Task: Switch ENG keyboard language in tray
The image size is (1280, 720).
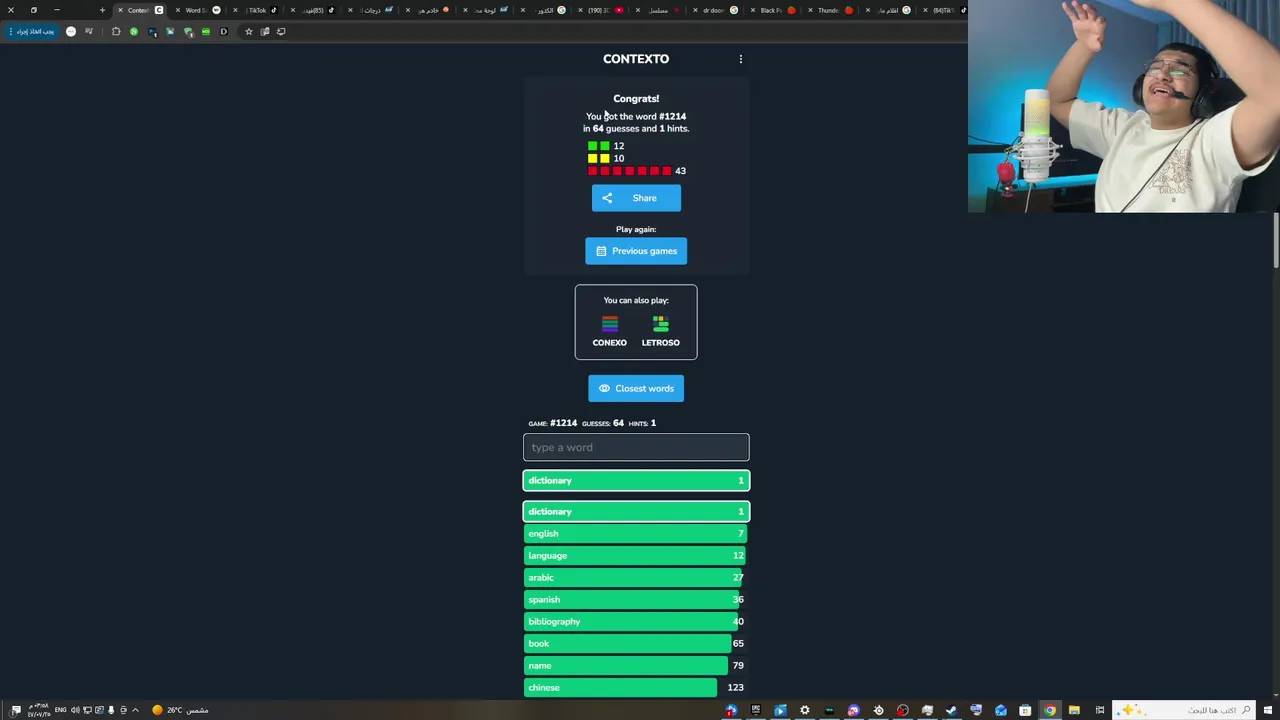Action: (60, 710)
